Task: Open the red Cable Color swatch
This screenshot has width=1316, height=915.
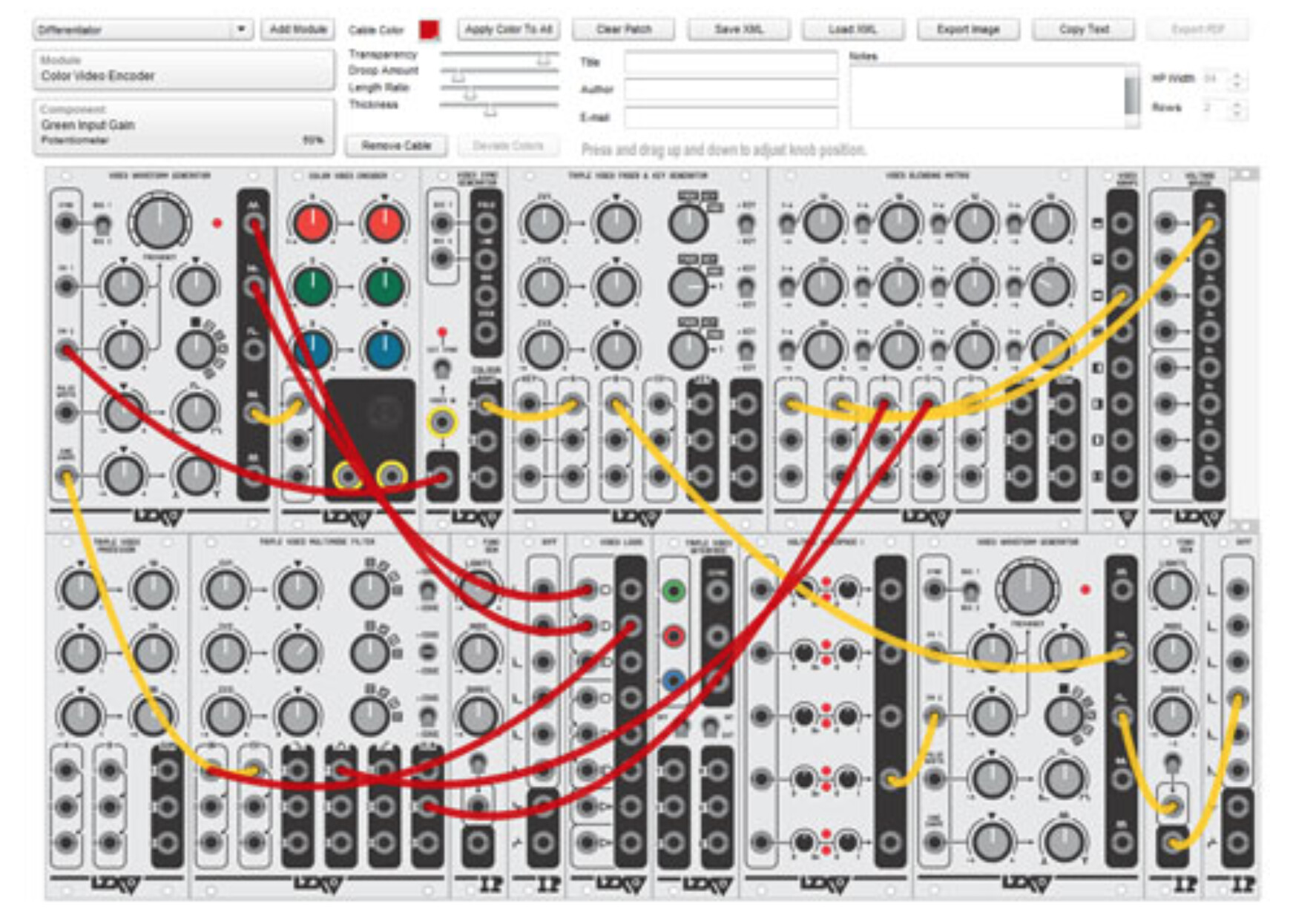Action: click(x=429, y=30)
